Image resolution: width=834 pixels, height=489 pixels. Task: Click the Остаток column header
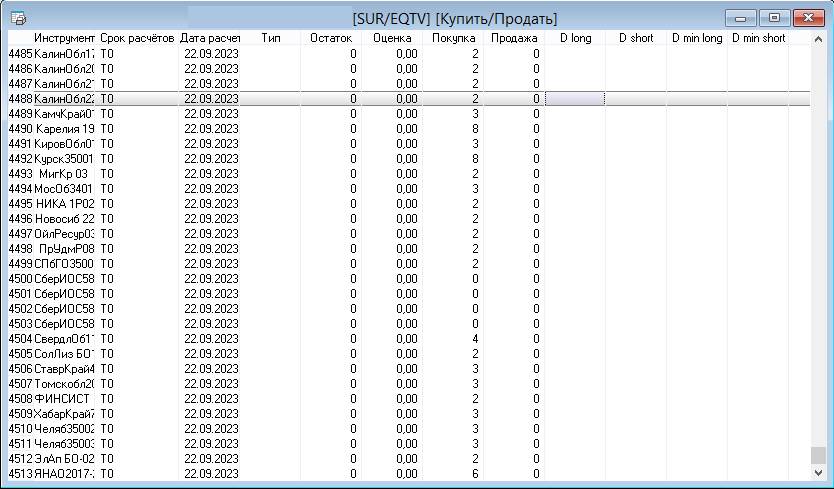[x=331, y=38]
